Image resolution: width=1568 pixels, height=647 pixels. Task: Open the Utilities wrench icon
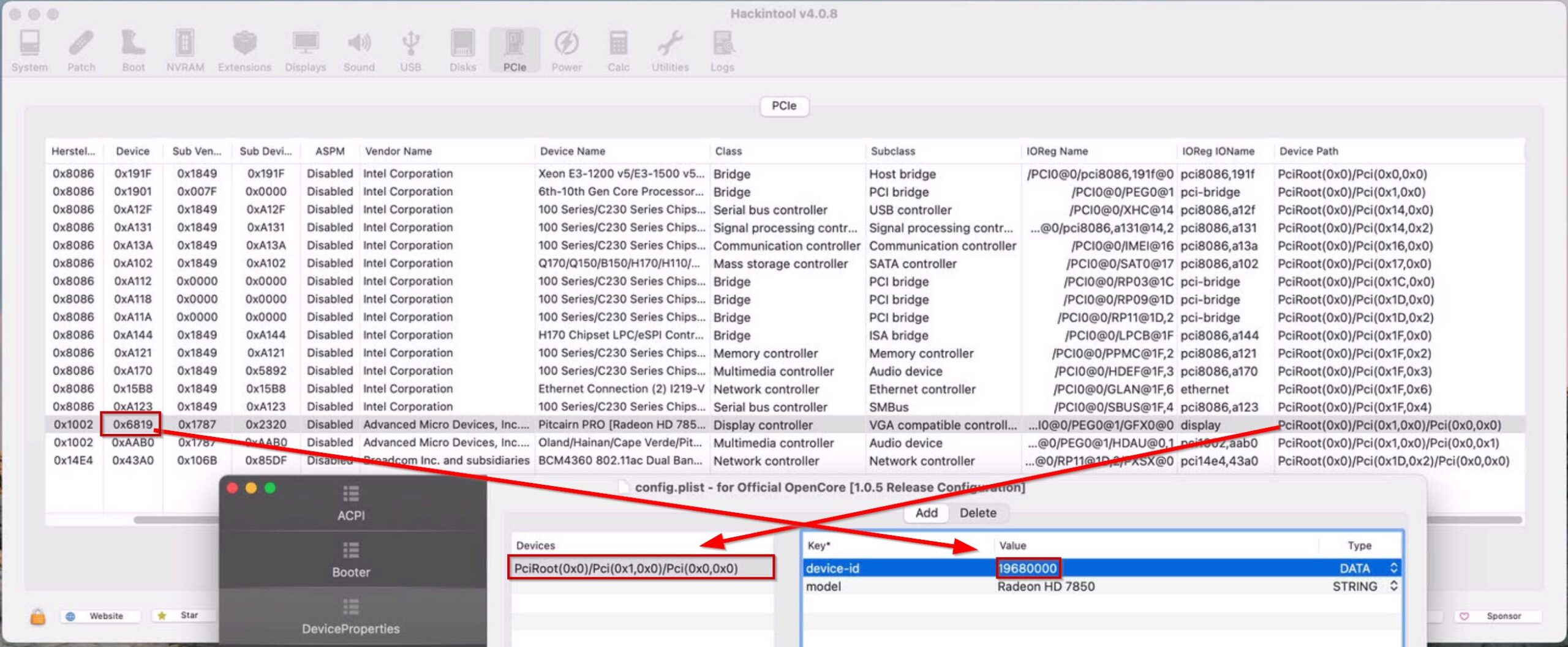point(669,50)
